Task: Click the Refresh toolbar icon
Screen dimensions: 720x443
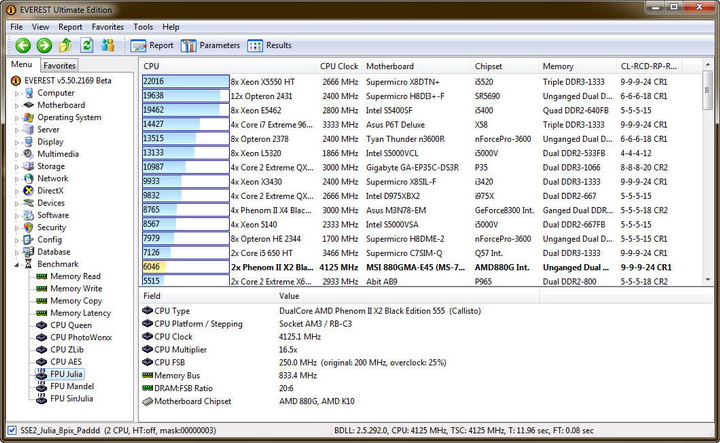Action: [86, 45]
